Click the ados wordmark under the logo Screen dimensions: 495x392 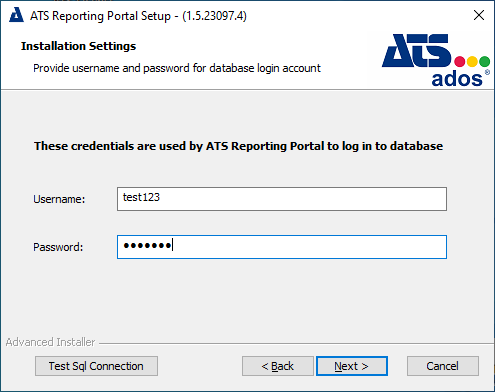tap(457, 79)
